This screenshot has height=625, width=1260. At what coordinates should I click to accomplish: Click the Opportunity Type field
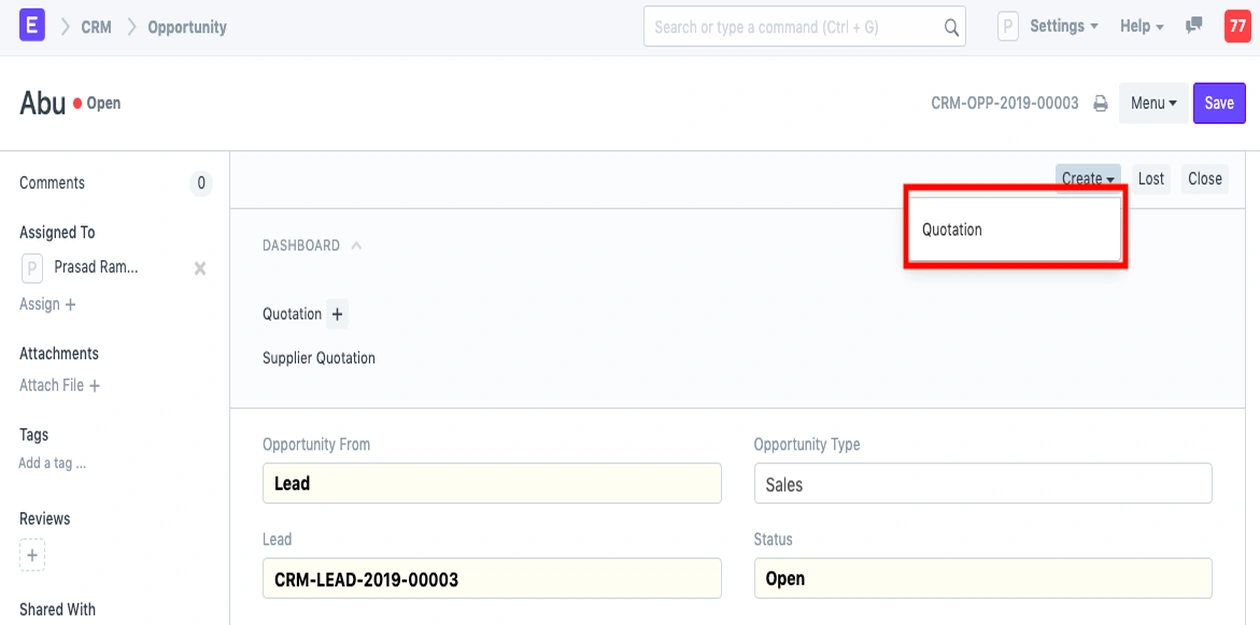[982, 484]
